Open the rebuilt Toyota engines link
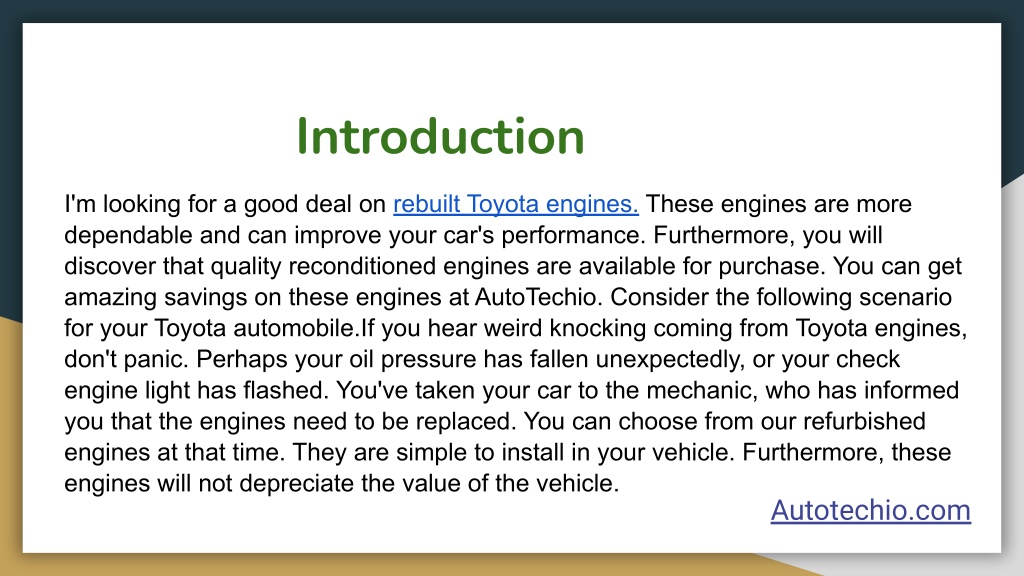This screenshot has height=576, width=1024. [x=515, y=204]
